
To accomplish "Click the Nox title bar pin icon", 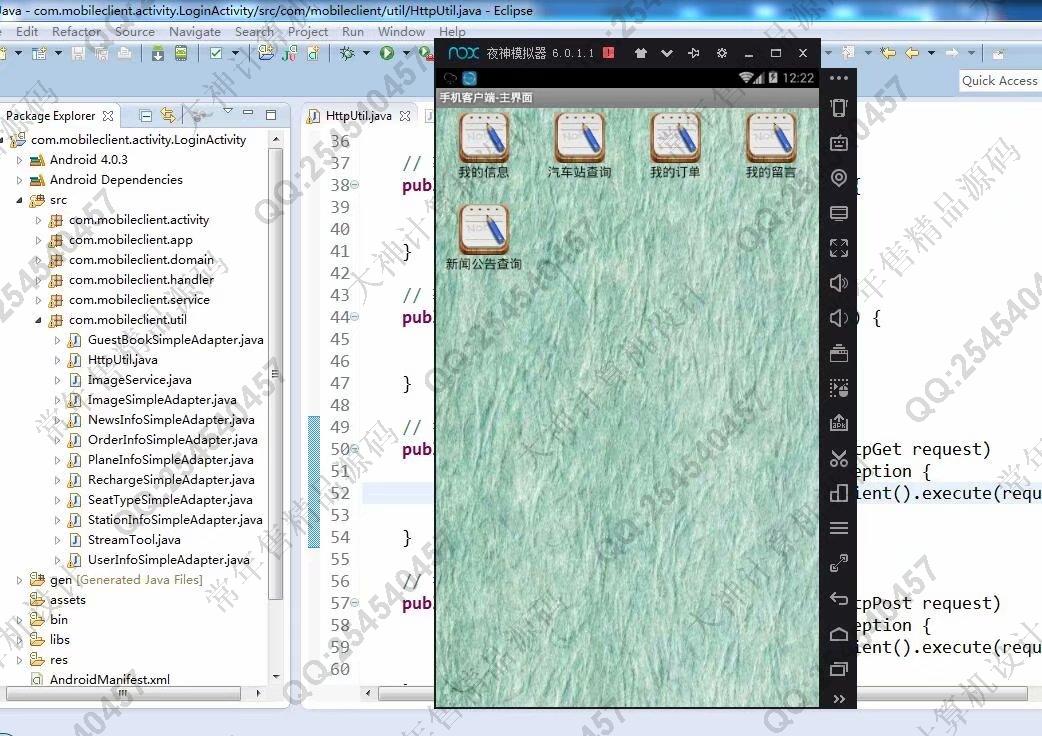I will [x=694, y=53].
